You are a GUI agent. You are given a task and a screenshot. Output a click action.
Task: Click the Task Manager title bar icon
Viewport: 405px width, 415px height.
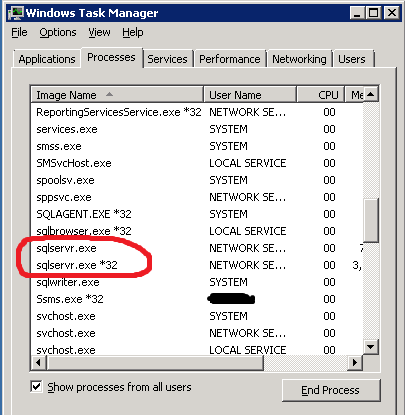click(16, 13)
